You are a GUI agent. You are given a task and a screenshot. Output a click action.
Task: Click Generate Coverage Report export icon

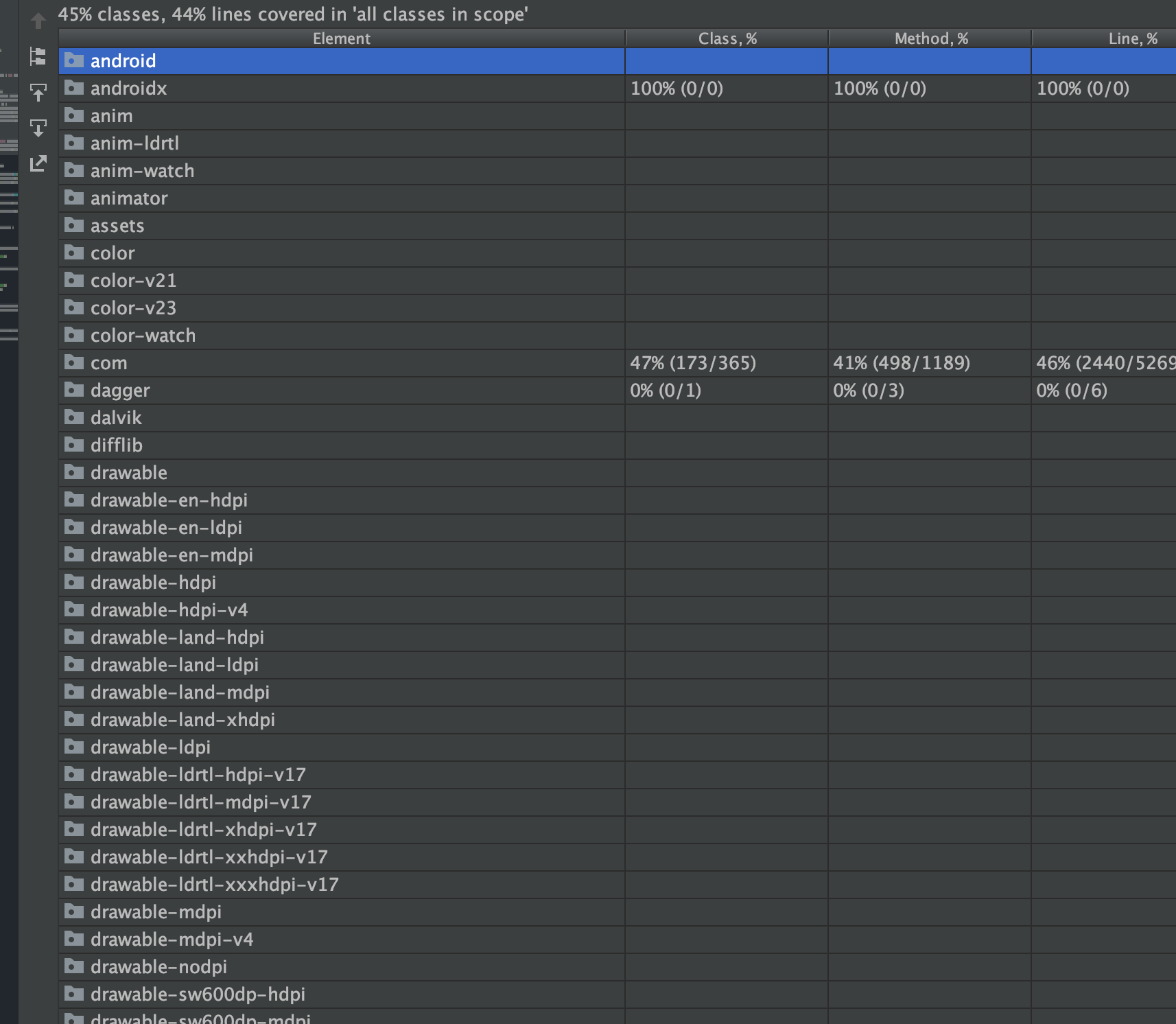coord(38,163)
